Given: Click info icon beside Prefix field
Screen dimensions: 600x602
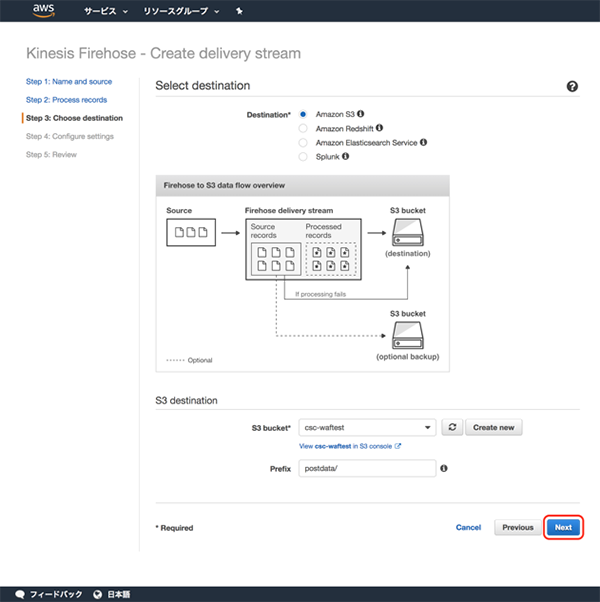Looking at the screenshot, I should coord(443,467).
